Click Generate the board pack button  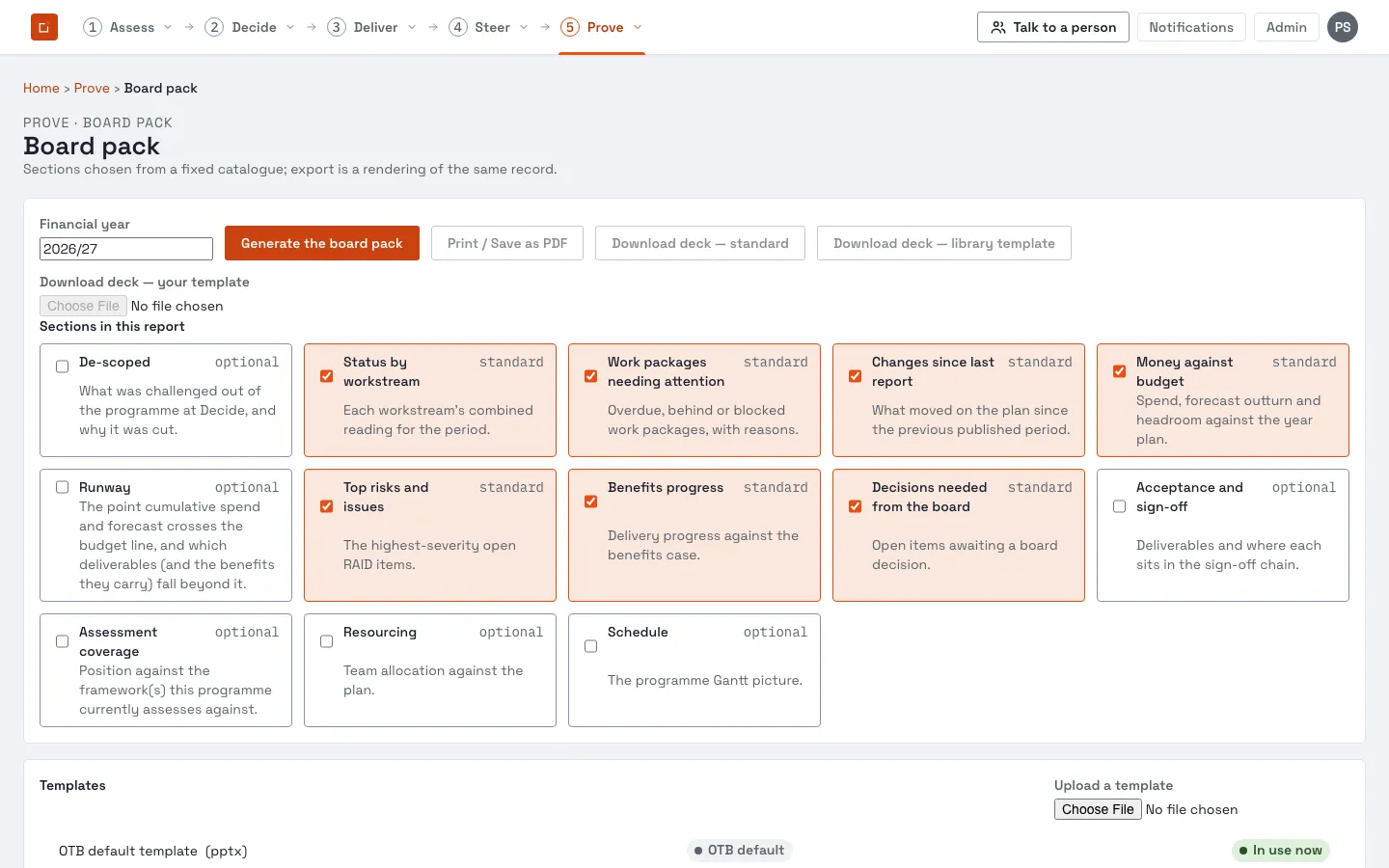pyautogui.click(x=322, y=243)
